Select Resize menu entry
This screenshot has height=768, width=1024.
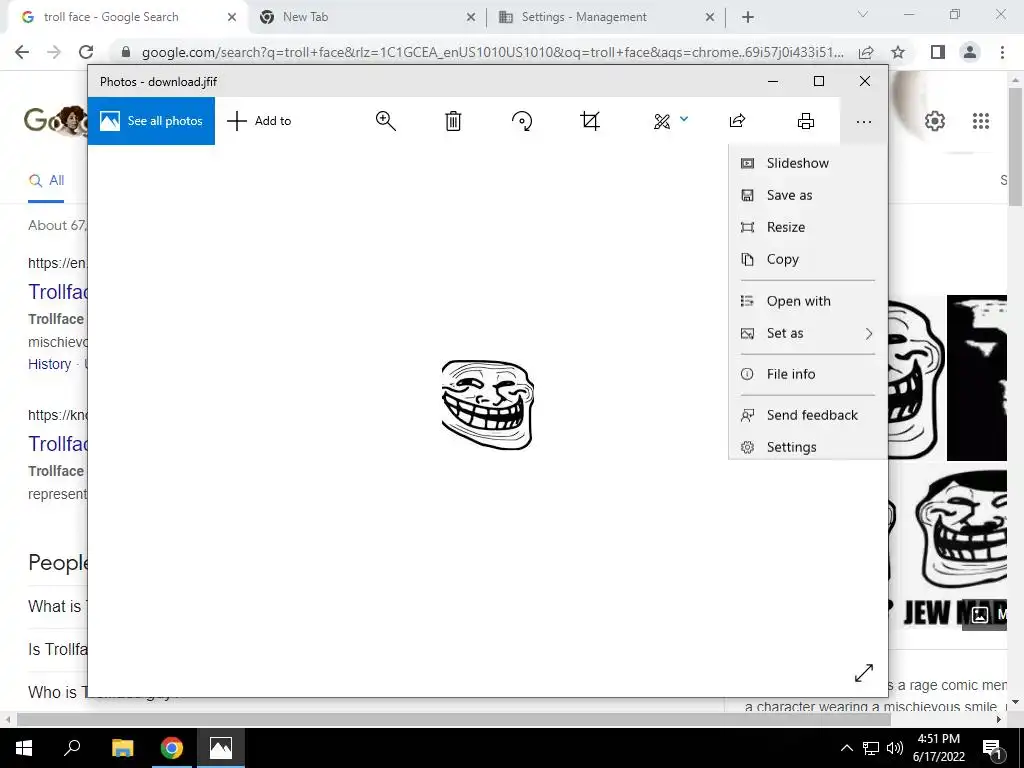[808, 227]
